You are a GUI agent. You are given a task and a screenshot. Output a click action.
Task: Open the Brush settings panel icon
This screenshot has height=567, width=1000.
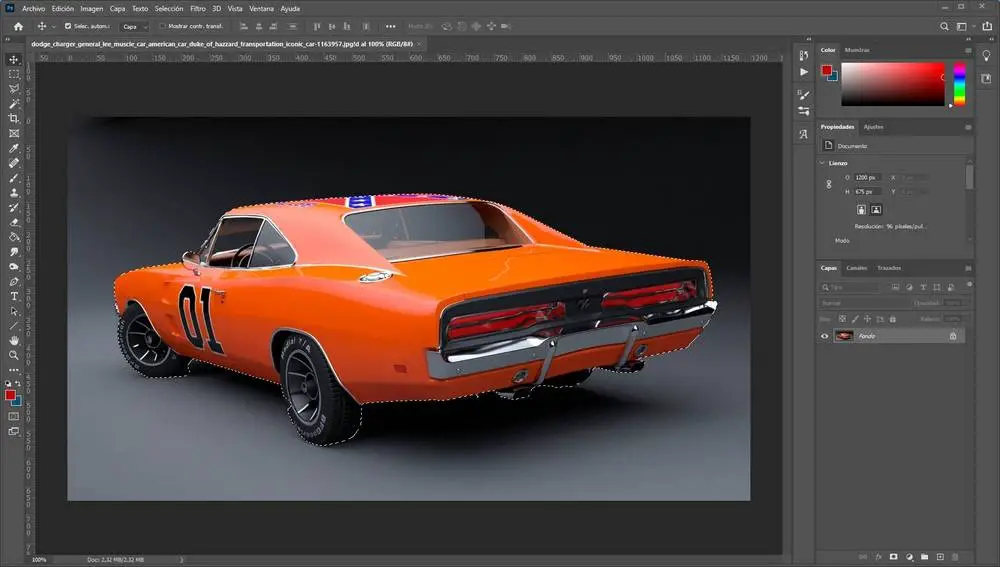point(804,95)
